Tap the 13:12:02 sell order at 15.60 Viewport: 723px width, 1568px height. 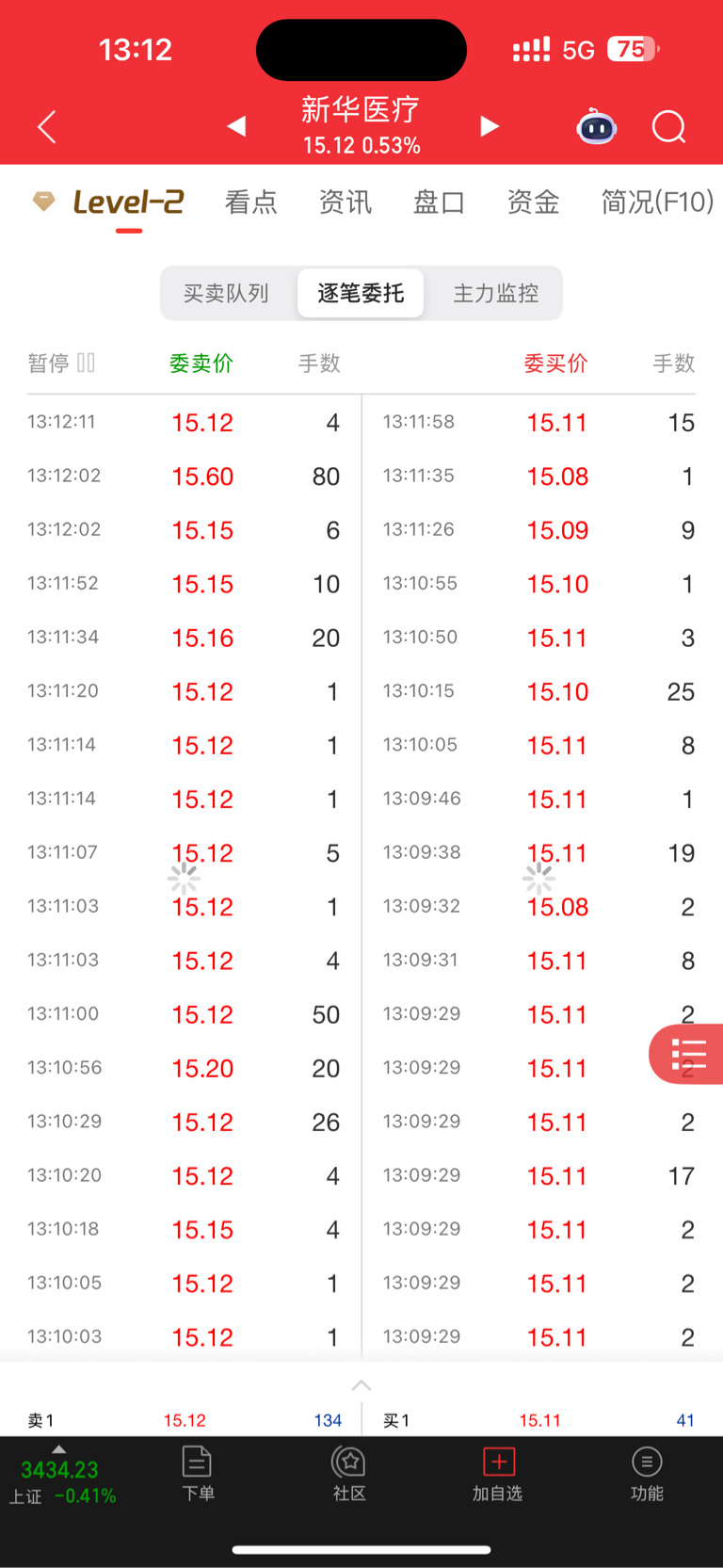[x=202, y=477]
